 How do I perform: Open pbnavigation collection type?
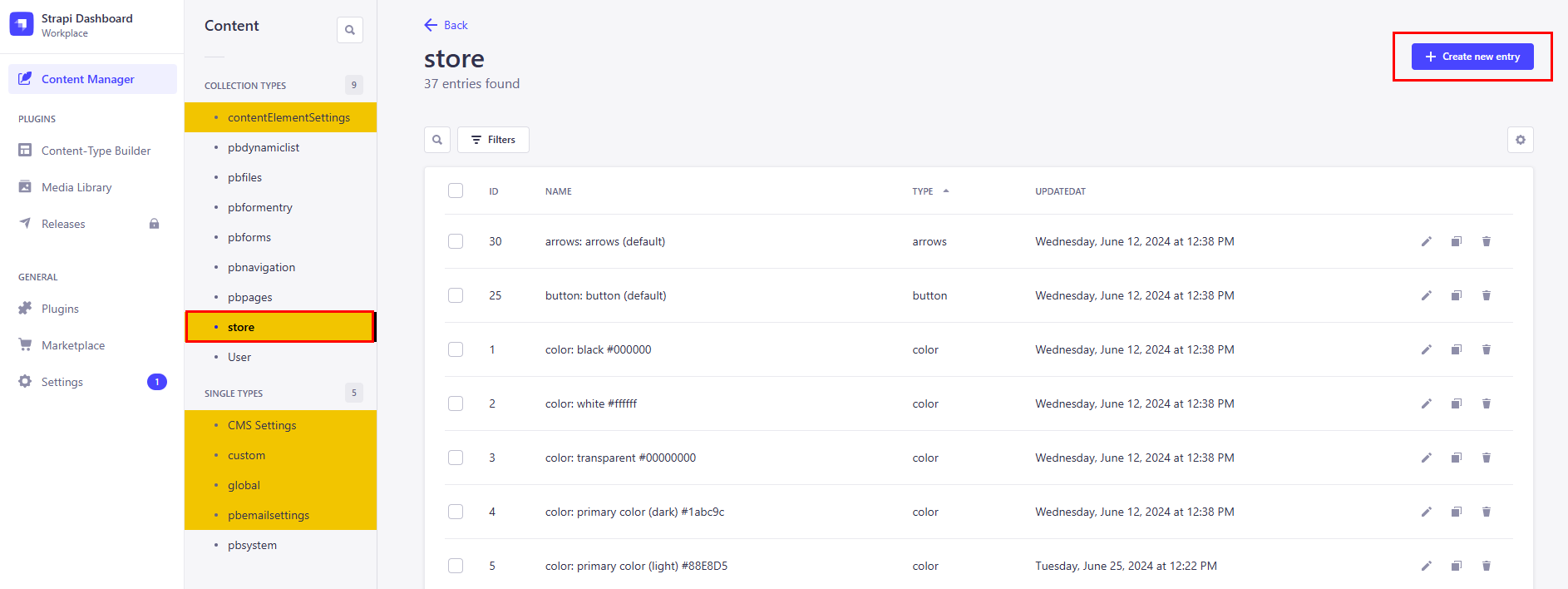[x=280, y=267]
